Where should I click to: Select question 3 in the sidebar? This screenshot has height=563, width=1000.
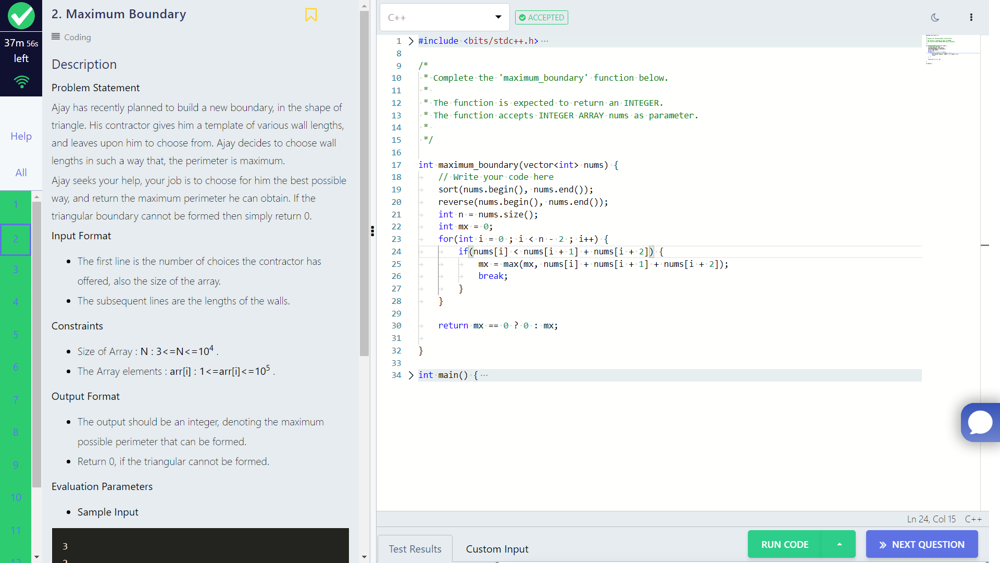(x=15, y=270)
